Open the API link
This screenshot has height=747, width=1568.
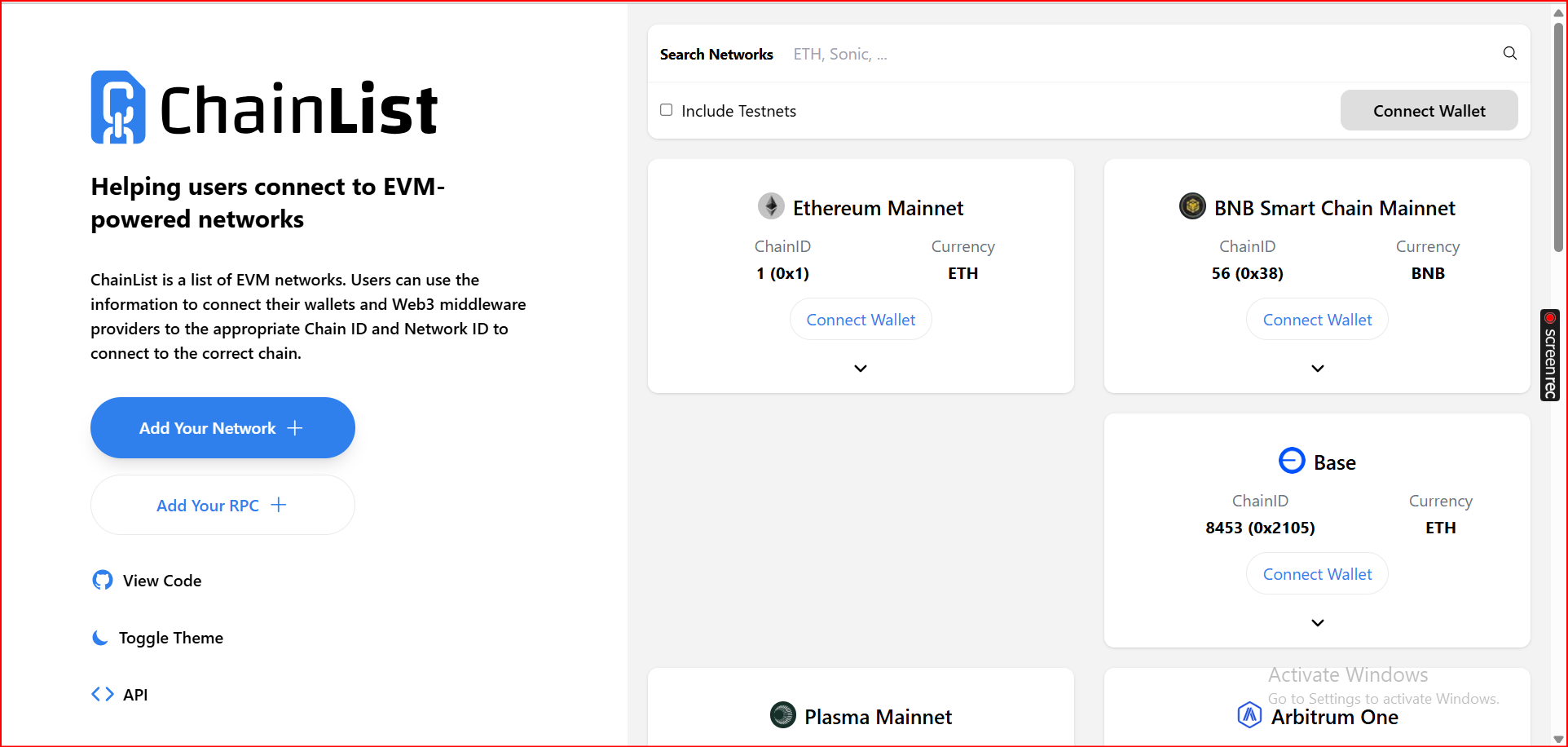(x=135, y=695)
